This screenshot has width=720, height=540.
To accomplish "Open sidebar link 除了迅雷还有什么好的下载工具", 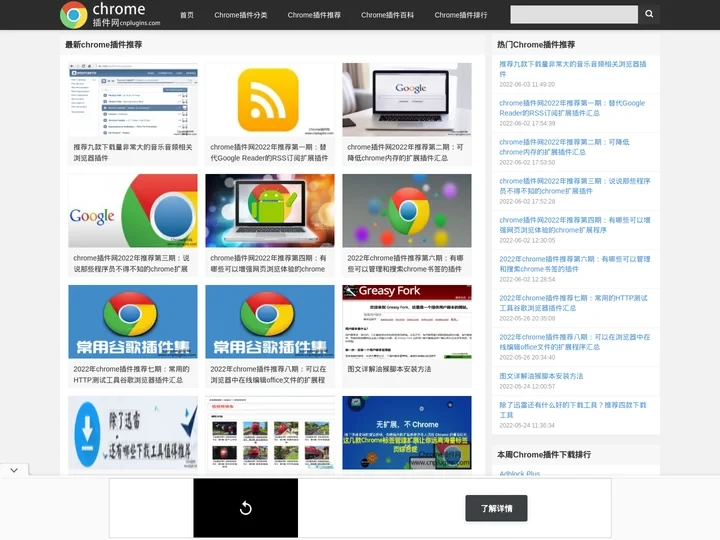I will tap(573, 410).
